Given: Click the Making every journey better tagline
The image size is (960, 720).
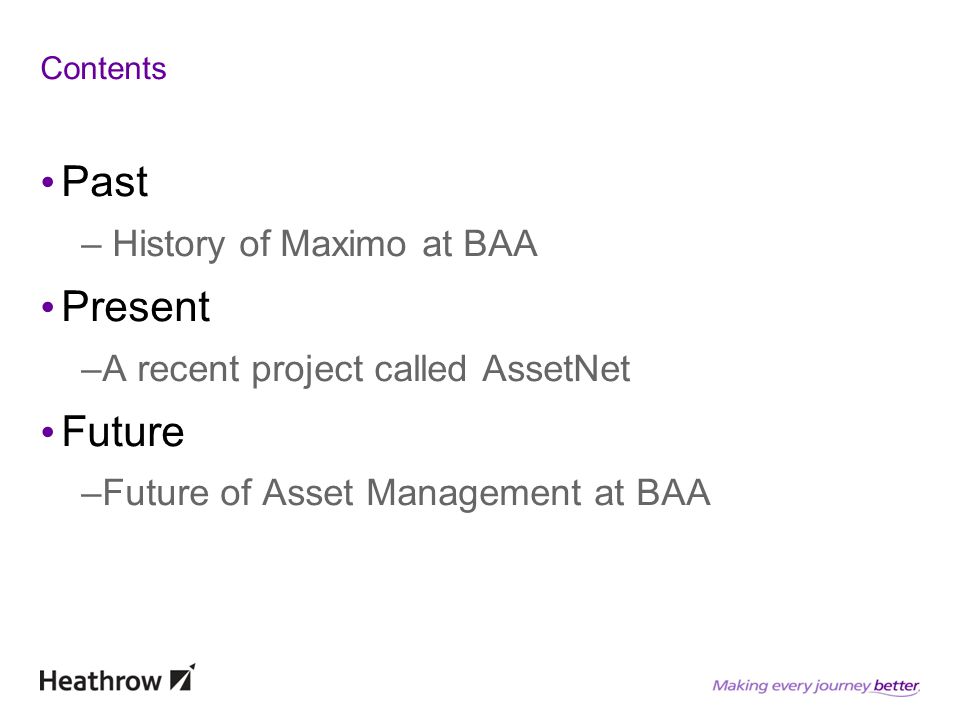Looking at the screenshot, I should 816,686.
